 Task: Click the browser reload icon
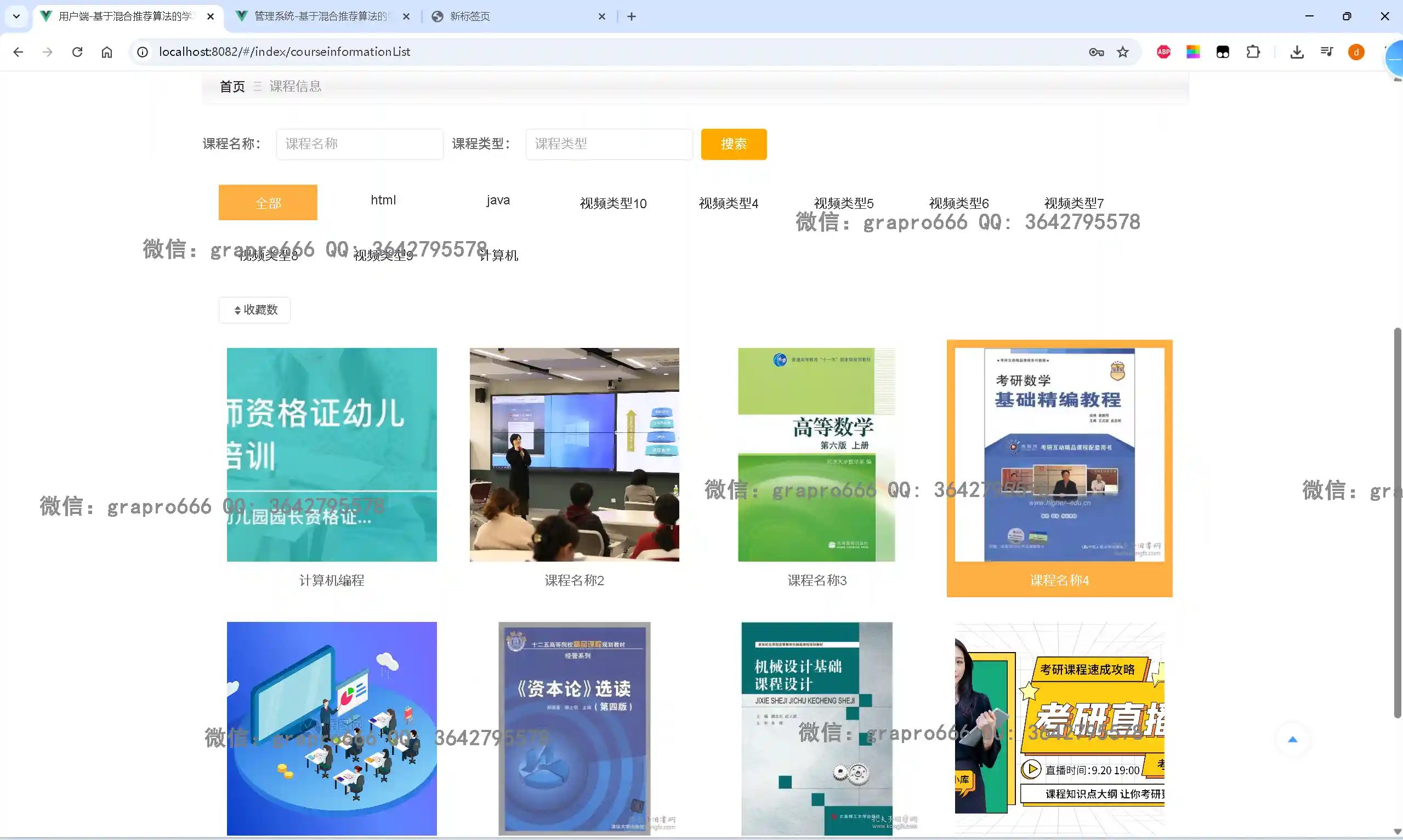pos(77,52)
